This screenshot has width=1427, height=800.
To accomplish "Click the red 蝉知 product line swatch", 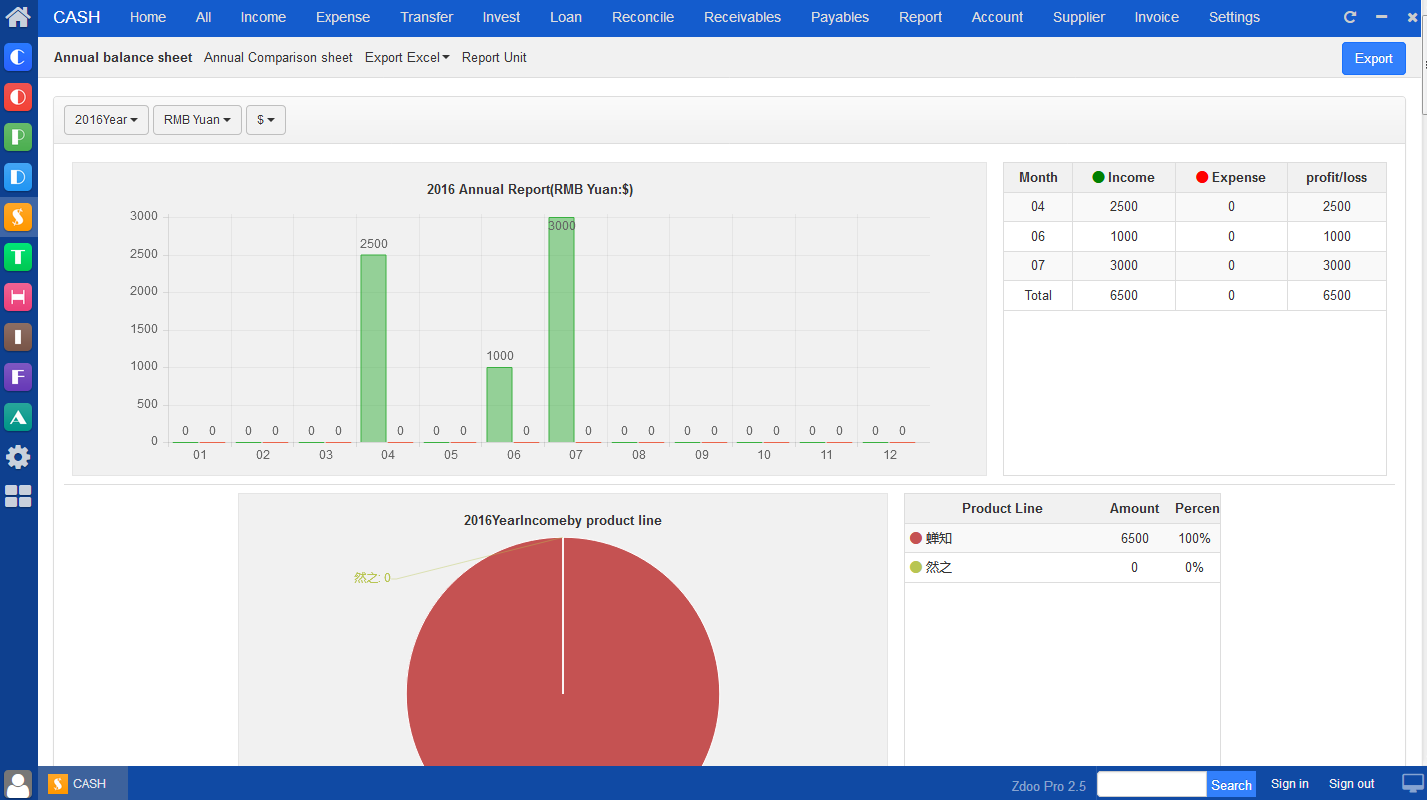I will [916, 538].
